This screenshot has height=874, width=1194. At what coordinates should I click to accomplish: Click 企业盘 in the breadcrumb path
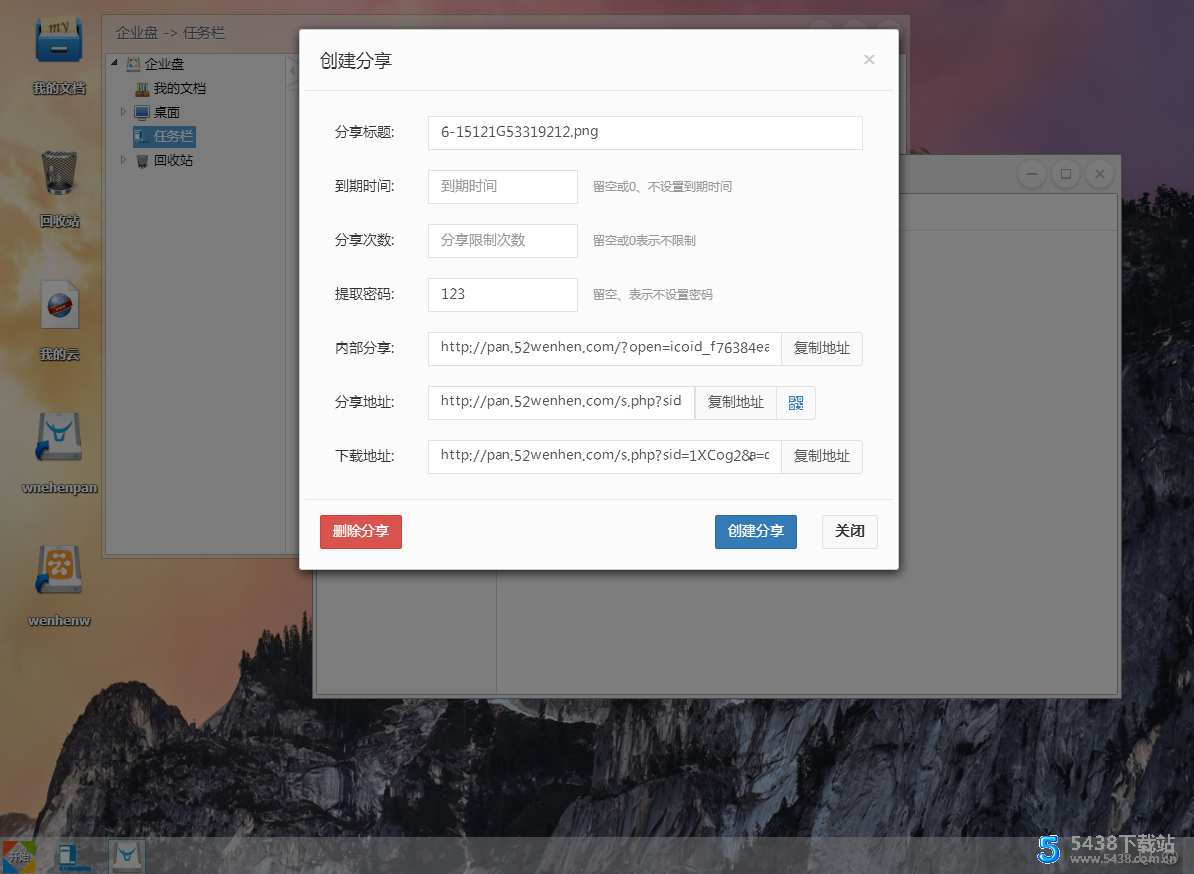click(x=136, y=33)
